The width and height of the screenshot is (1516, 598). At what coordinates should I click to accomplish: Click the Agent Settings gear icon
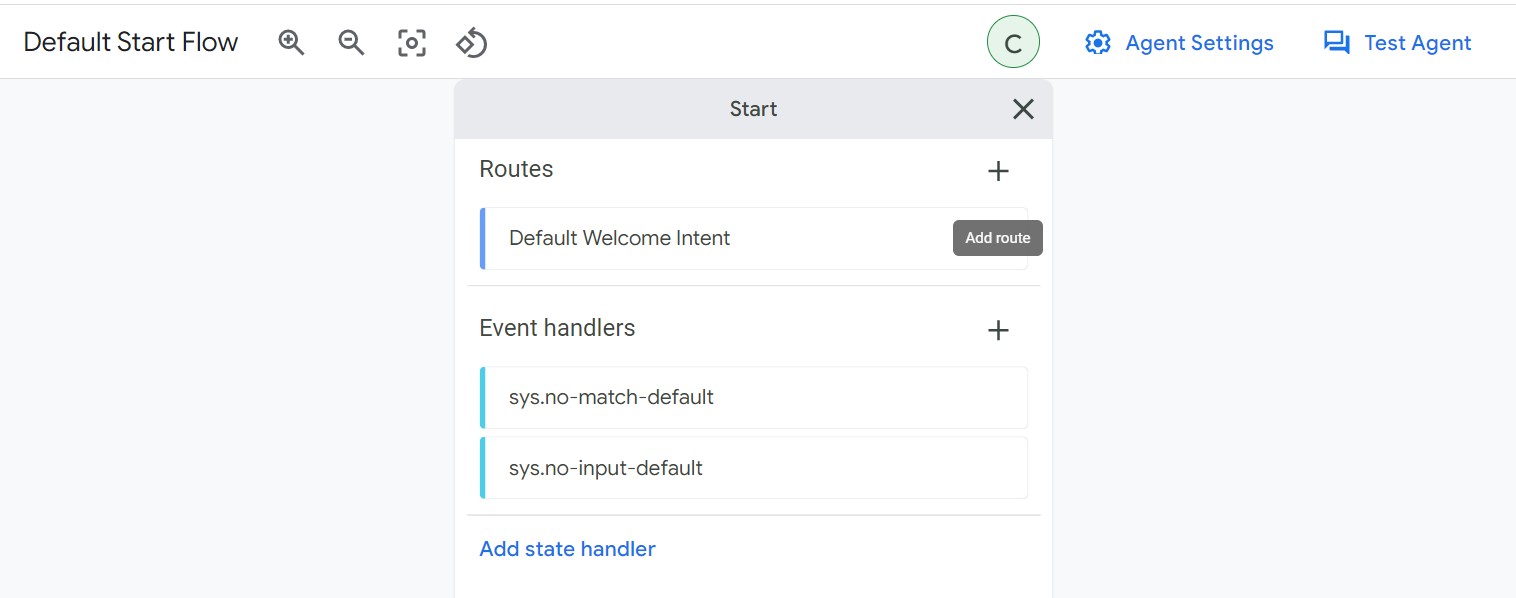point(1098,43)
